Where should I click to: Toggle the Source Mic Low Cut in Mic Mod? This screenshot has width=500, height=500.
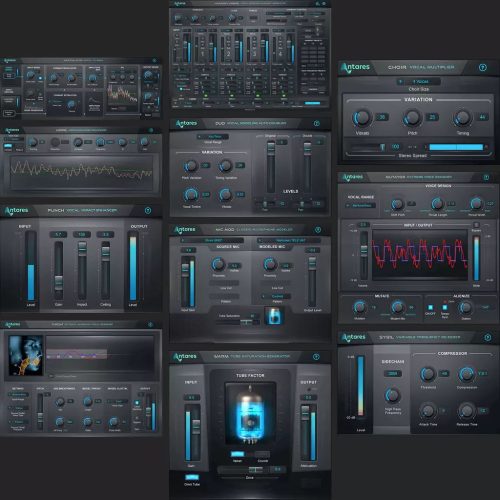(224, 283)
